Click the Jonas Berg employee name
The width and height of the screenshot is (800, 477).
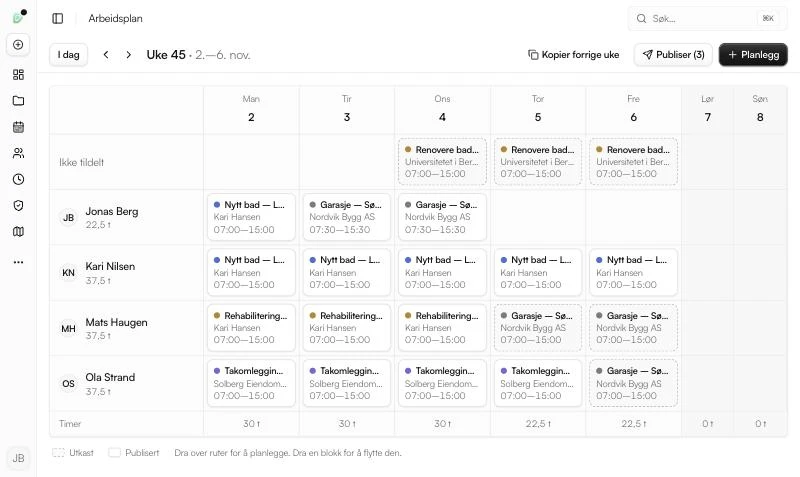[x=112, y=211]
